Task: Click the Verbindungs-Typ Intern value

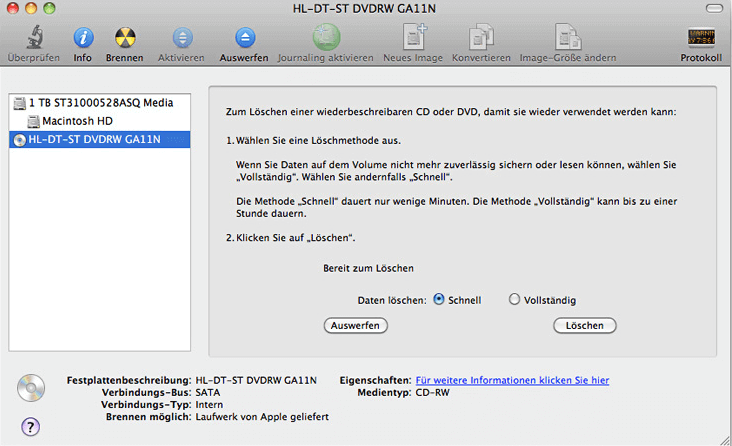Action: (209, 404)
